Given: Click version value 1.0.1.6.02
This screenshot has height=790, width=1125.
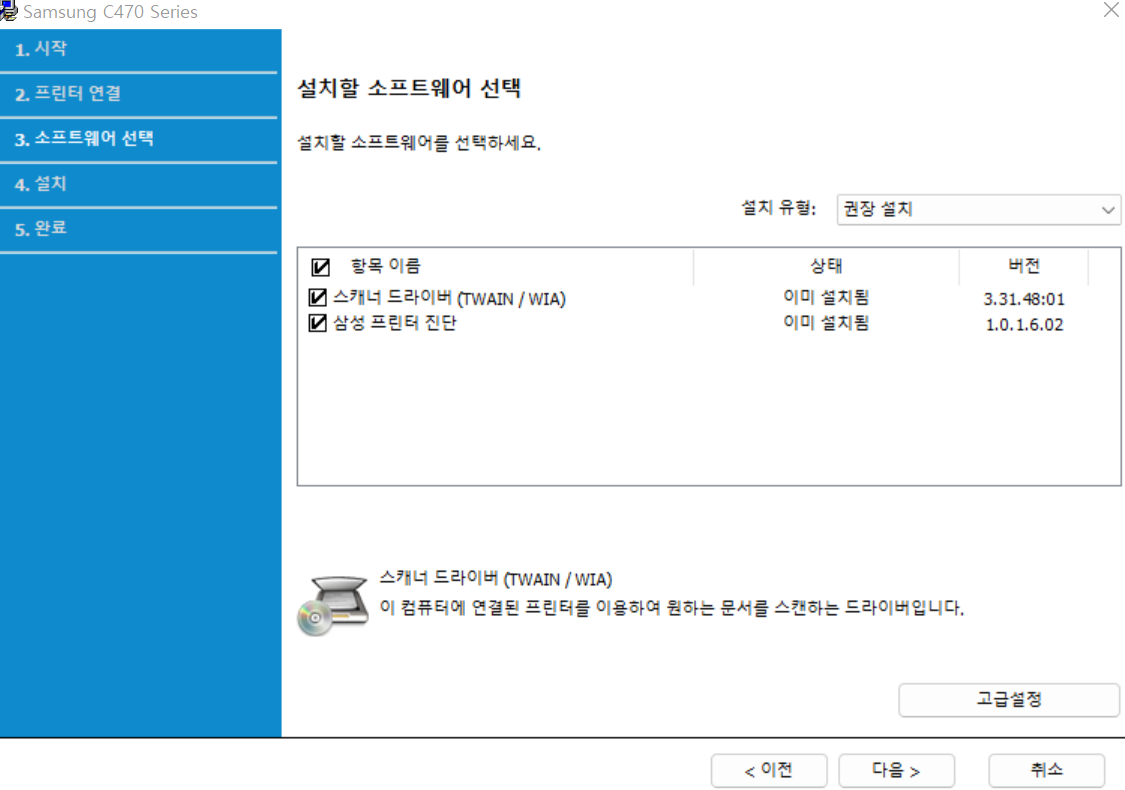Looking at the screenshot, I should [x=1024, y=325].
